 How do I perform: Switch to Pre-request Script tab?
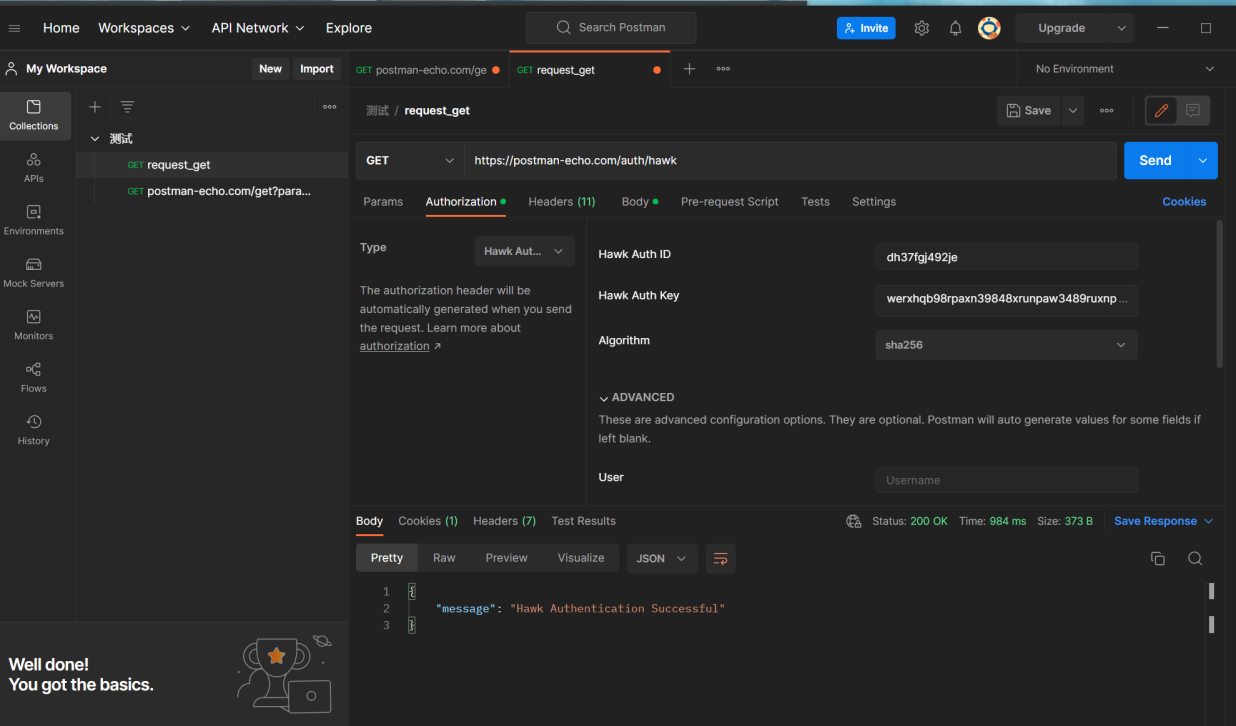pyautogui.click(x=730, y=201)
